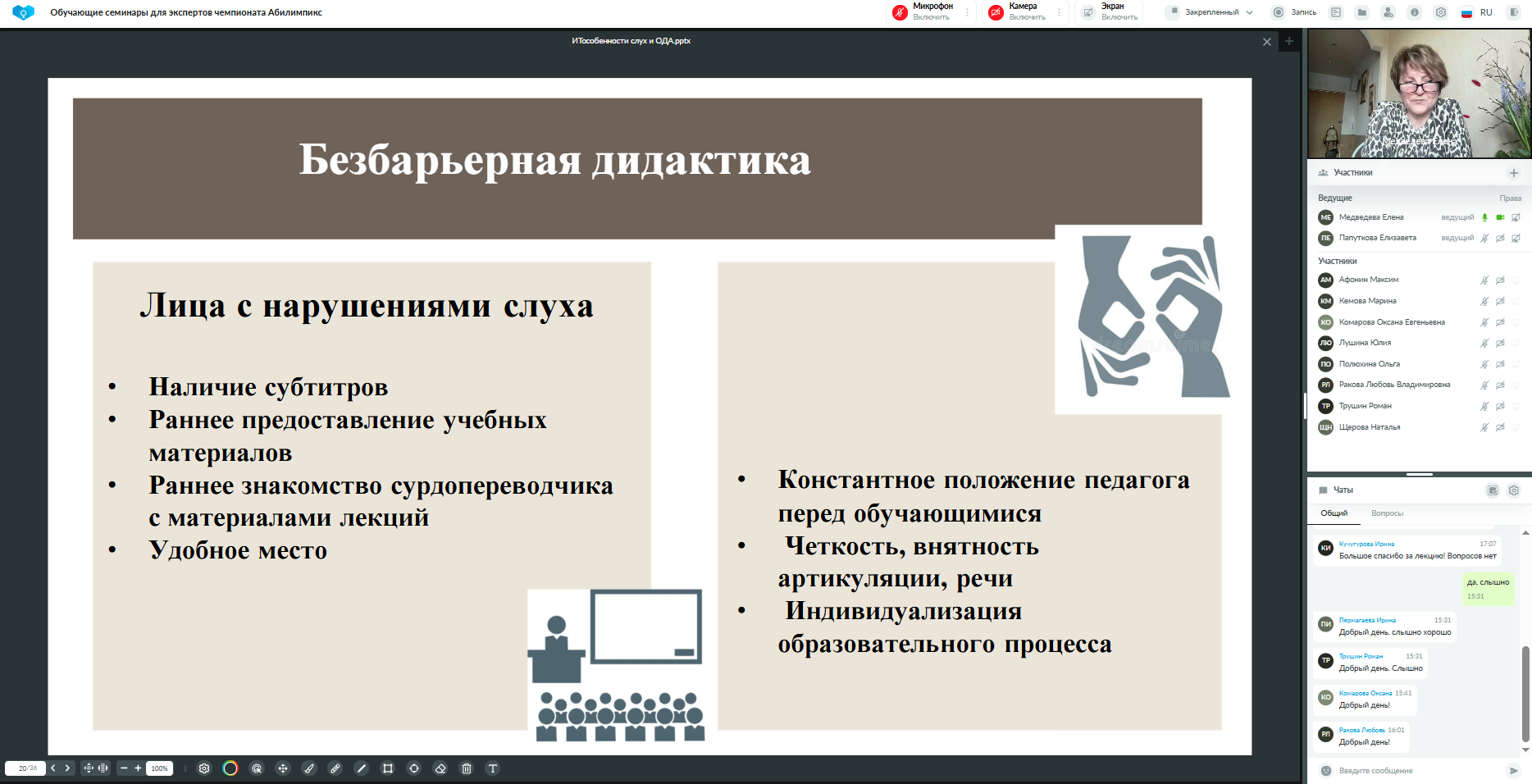Open the microphone options three-dot menu
Image resolution: width=1532 pixels, height=784 pixels.
click(x=968, y=12)
